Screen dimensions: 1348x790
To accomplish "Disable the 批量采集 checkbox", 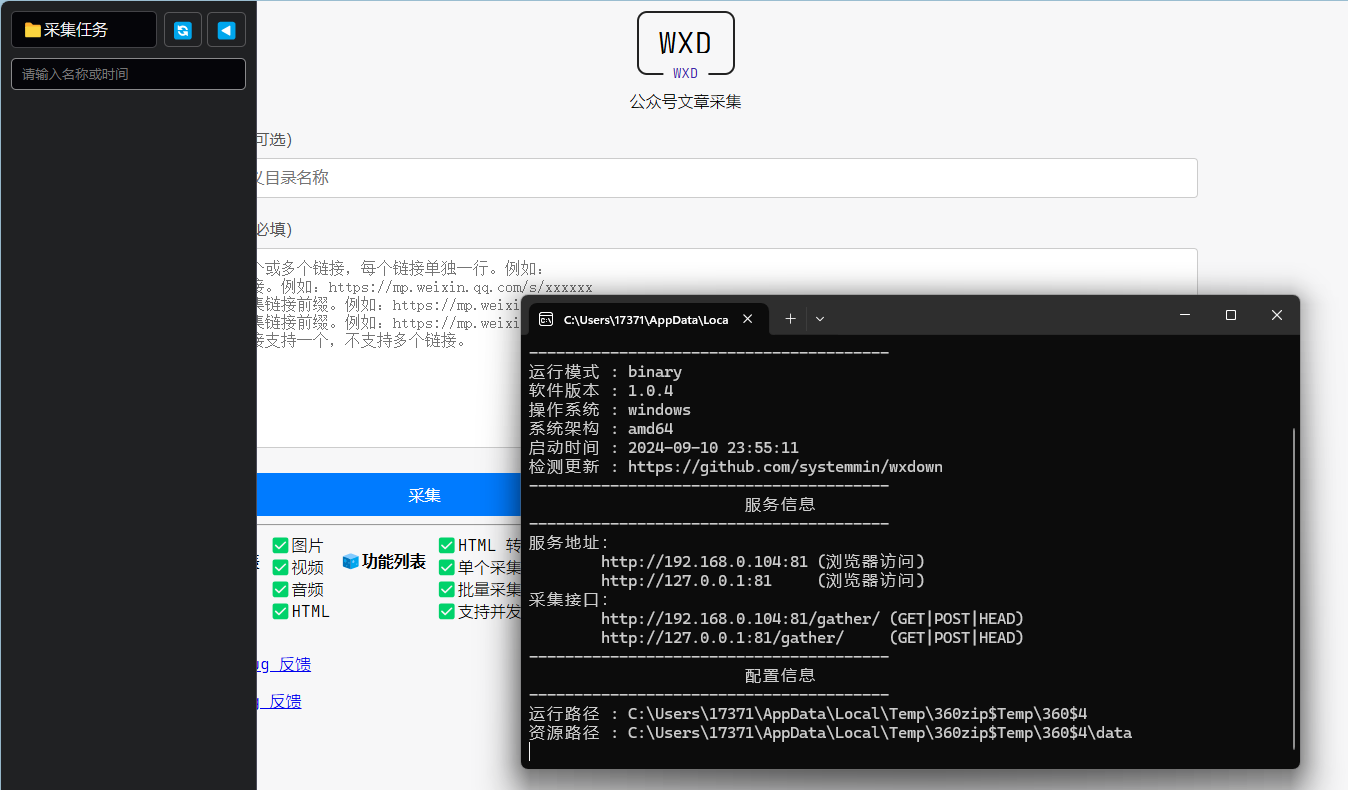I will click(446, 589).
